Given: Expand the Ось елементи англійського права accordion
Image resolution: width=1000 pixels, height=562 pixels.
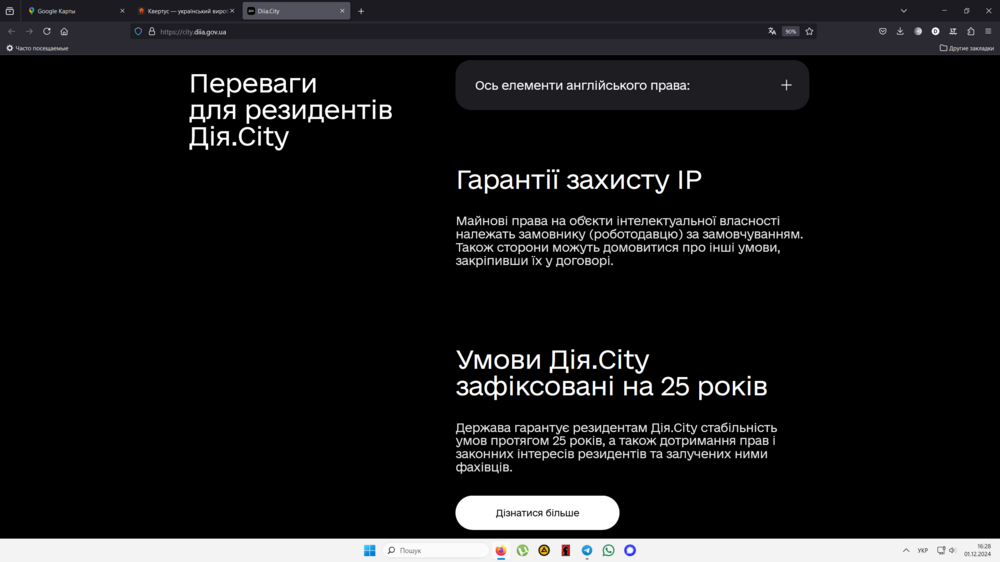Looking at the screenshot, I should tap(632, 85).
